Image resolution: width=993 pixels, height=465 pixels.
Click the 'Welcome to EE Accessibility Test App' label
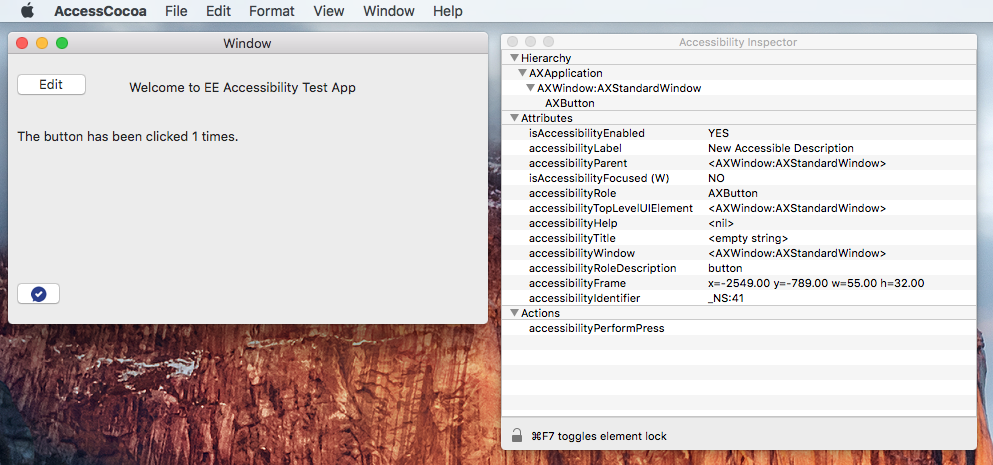coord(243,87)
